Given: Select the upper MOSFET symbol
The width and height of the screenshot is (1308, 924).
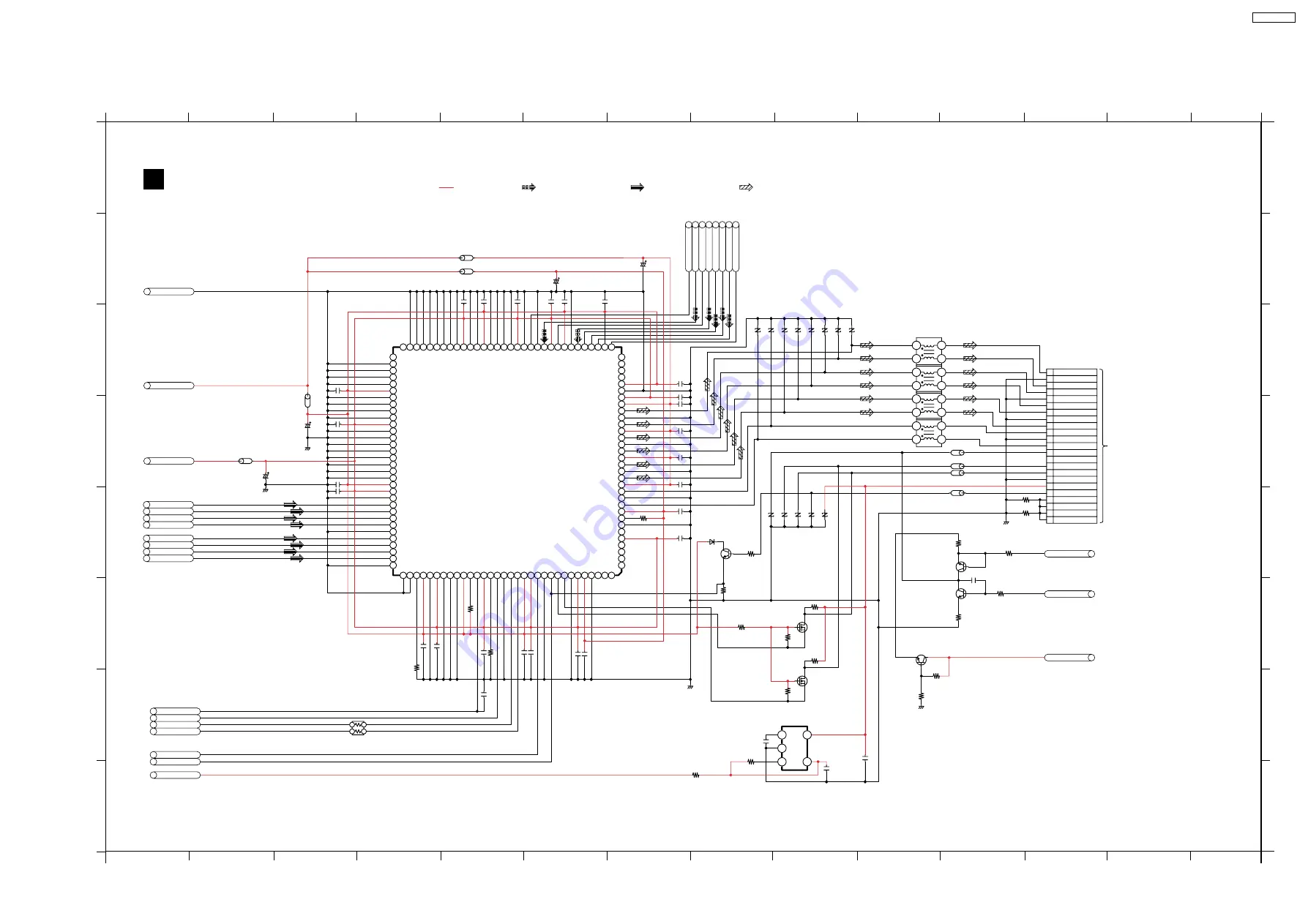Looking at the screenshot, I should coord(801,627).
